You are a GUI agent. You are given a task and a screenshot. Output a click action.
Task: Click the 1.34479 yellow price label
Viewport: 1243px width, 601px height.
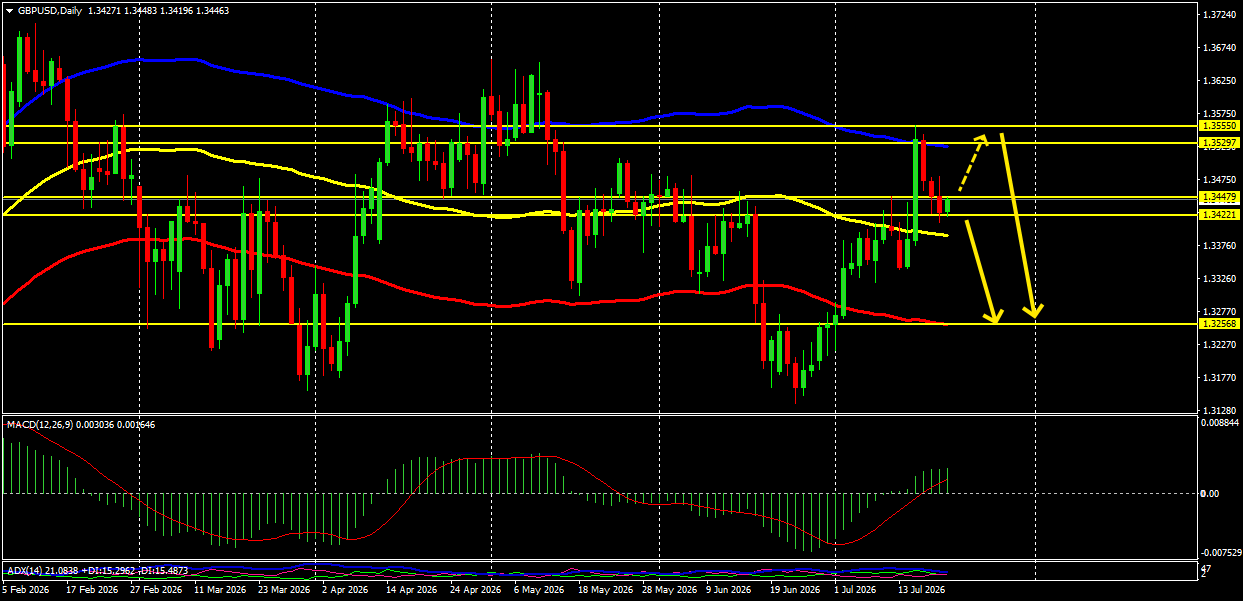(1219, 197)
